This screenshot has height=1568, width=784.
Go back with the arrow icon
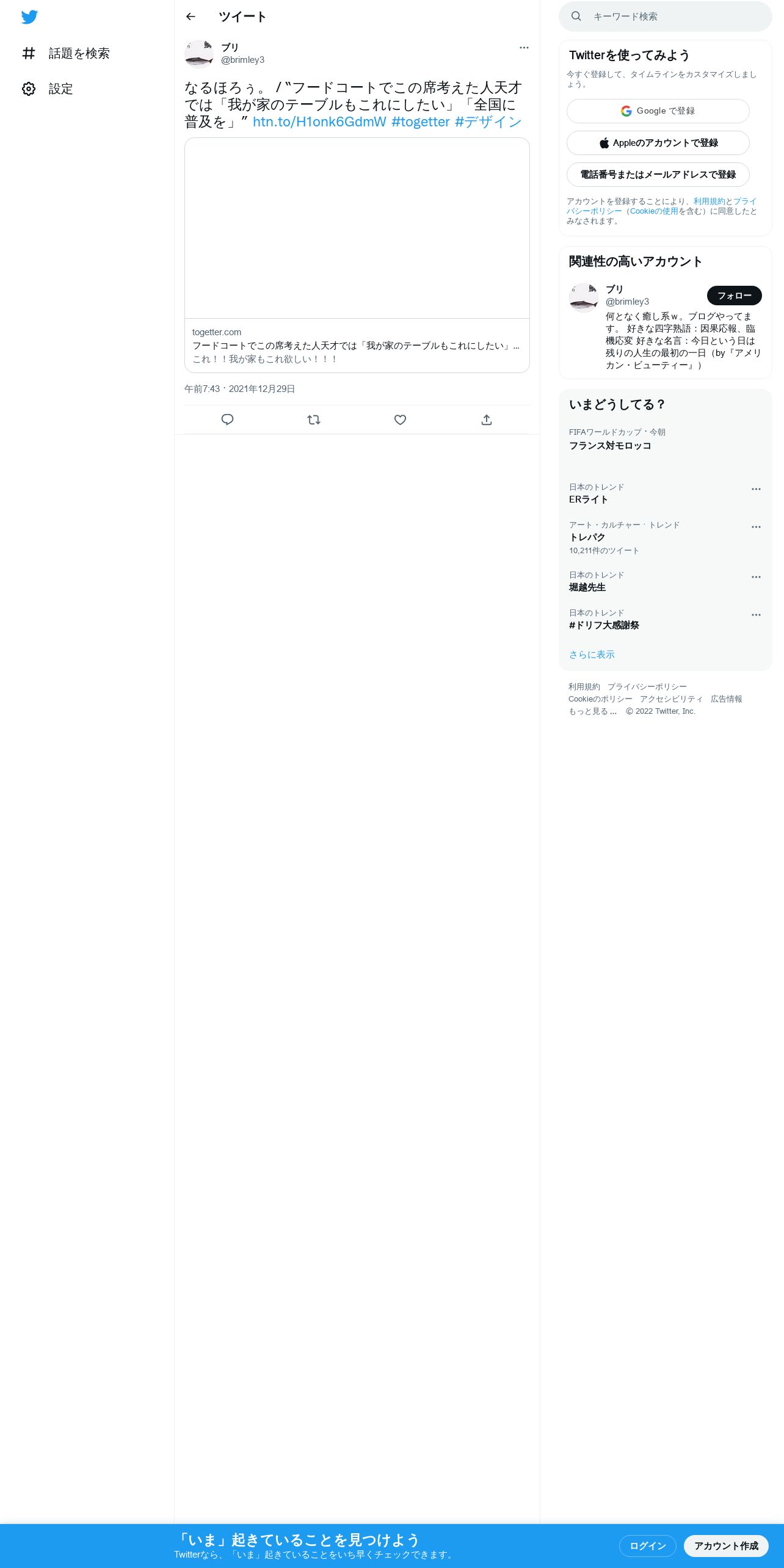[x=191, y=16]
